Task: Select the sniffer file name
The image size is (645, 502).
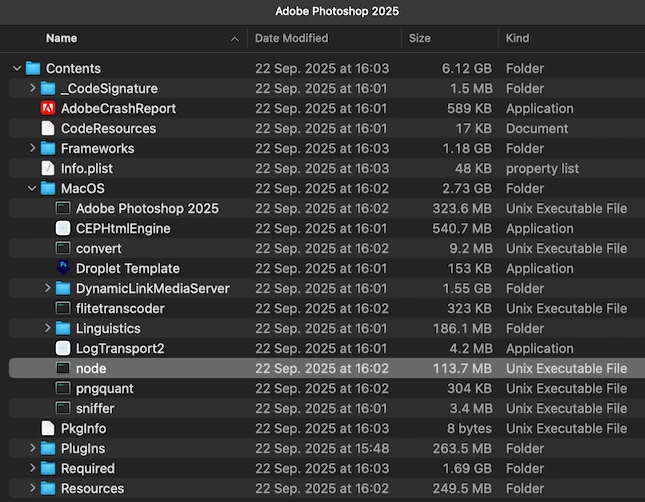Action: 95,409
